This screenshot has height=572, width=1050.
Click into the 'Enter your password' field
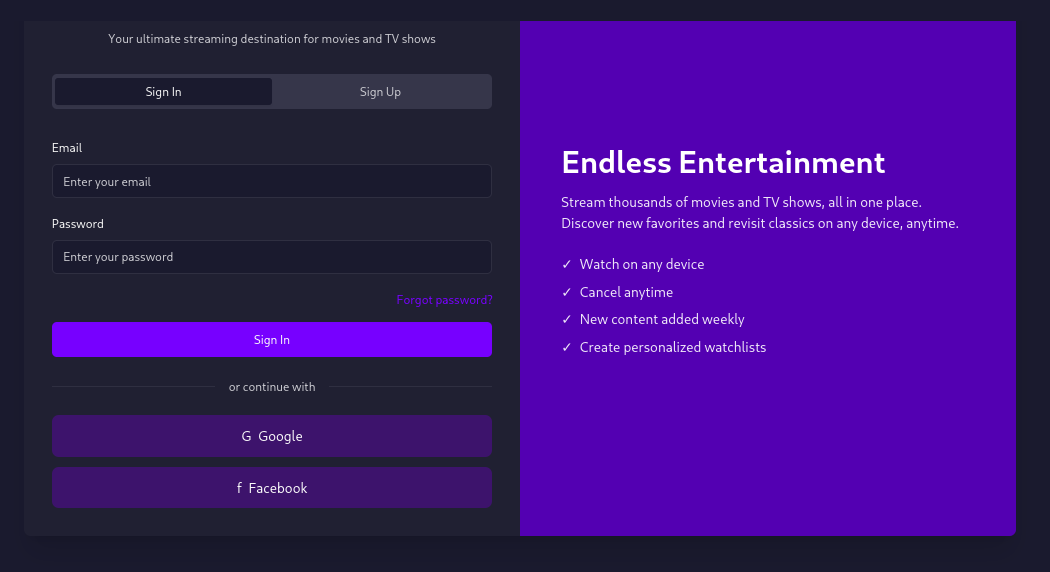point(271,257)
